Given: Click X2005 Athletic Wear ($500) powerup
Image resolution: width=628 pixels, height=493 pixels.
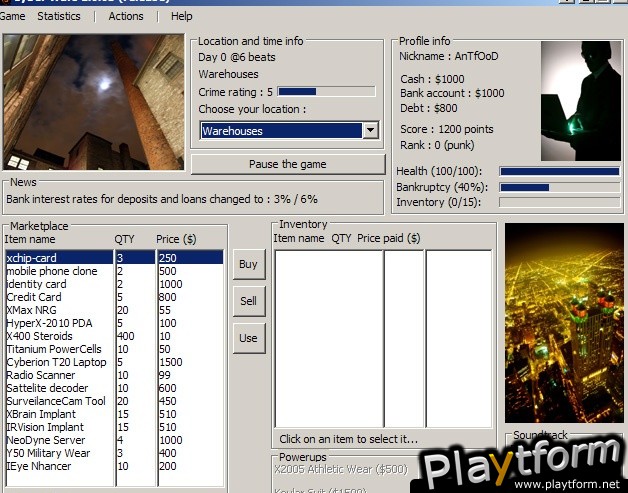Looking at the screenshot, I should (x=341, y=469).
